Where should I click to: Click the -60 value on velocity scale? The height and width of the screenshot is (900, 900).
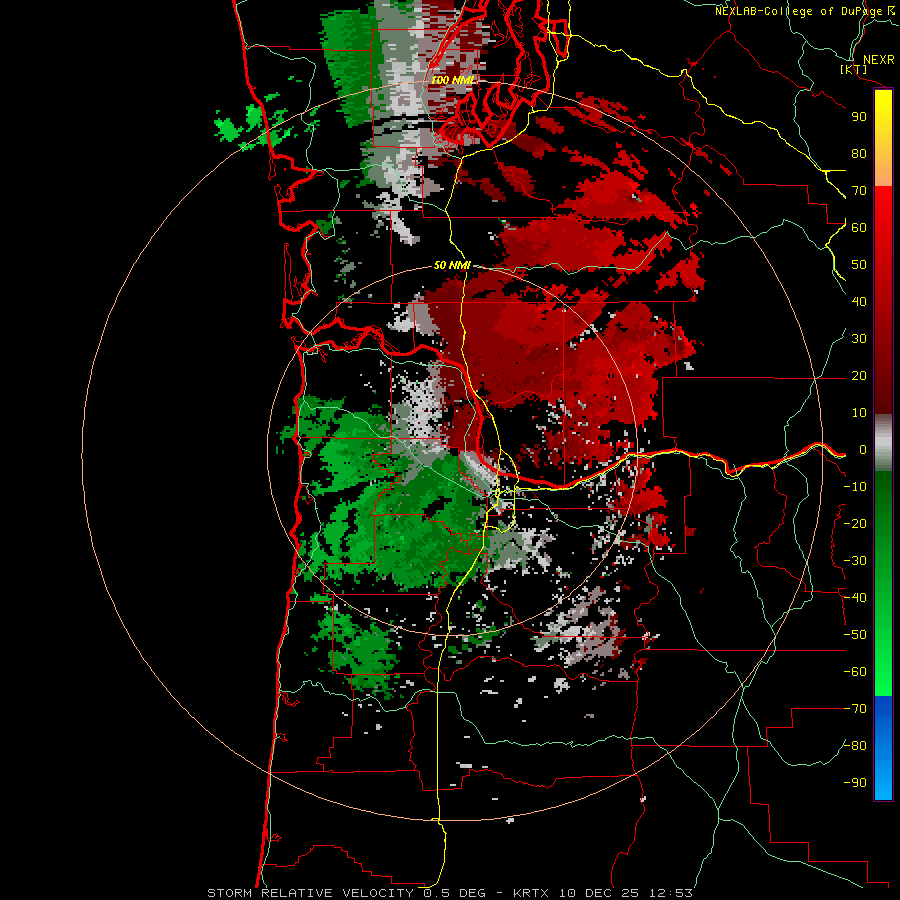tap(855, 672)
